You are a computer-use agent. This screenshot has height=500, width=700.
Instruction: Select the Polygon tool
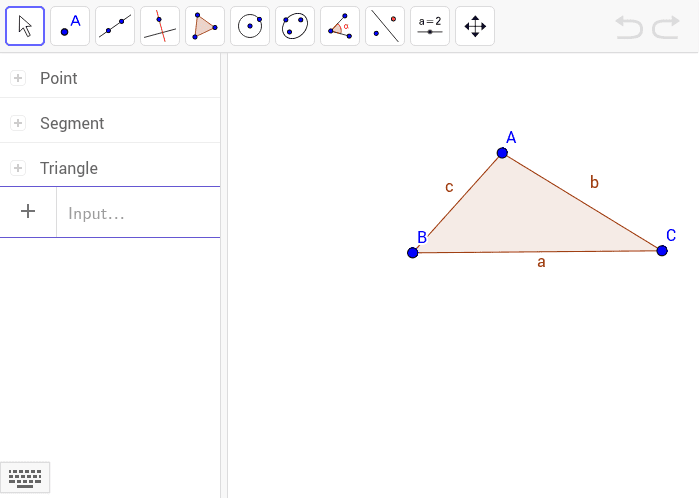click(205, 26)
